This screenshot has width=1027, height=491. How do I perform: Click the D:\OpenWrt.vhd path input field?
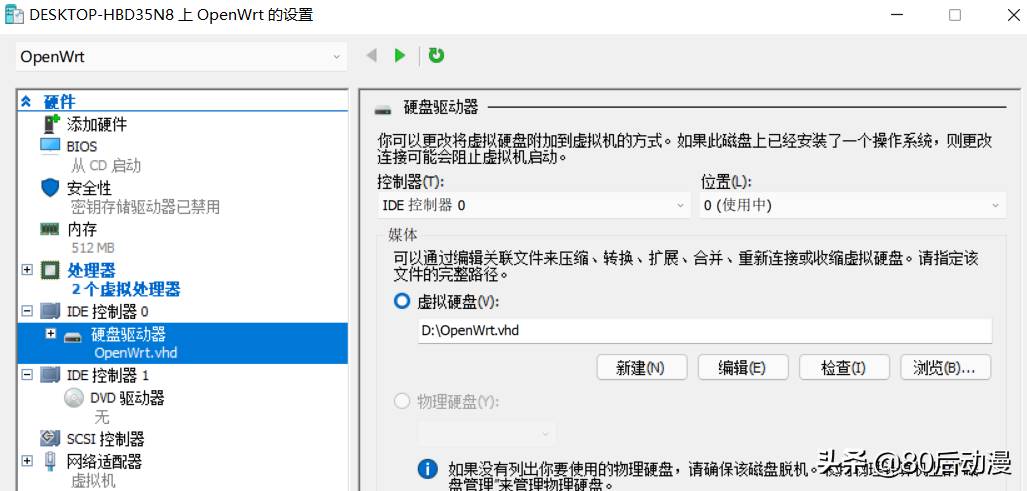point(705,331)
